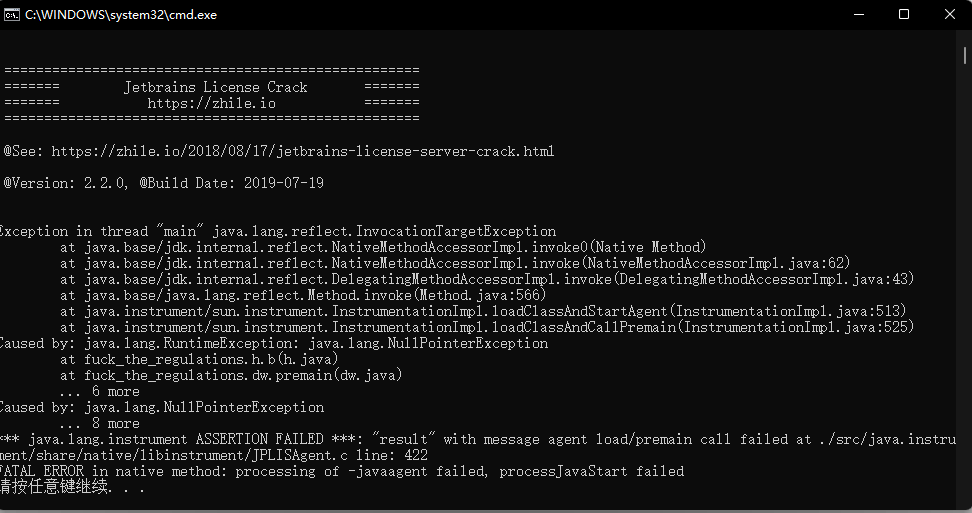Click the Build Date 2019-07-19 text
The image size is (972, 513).
pos(232,183)
